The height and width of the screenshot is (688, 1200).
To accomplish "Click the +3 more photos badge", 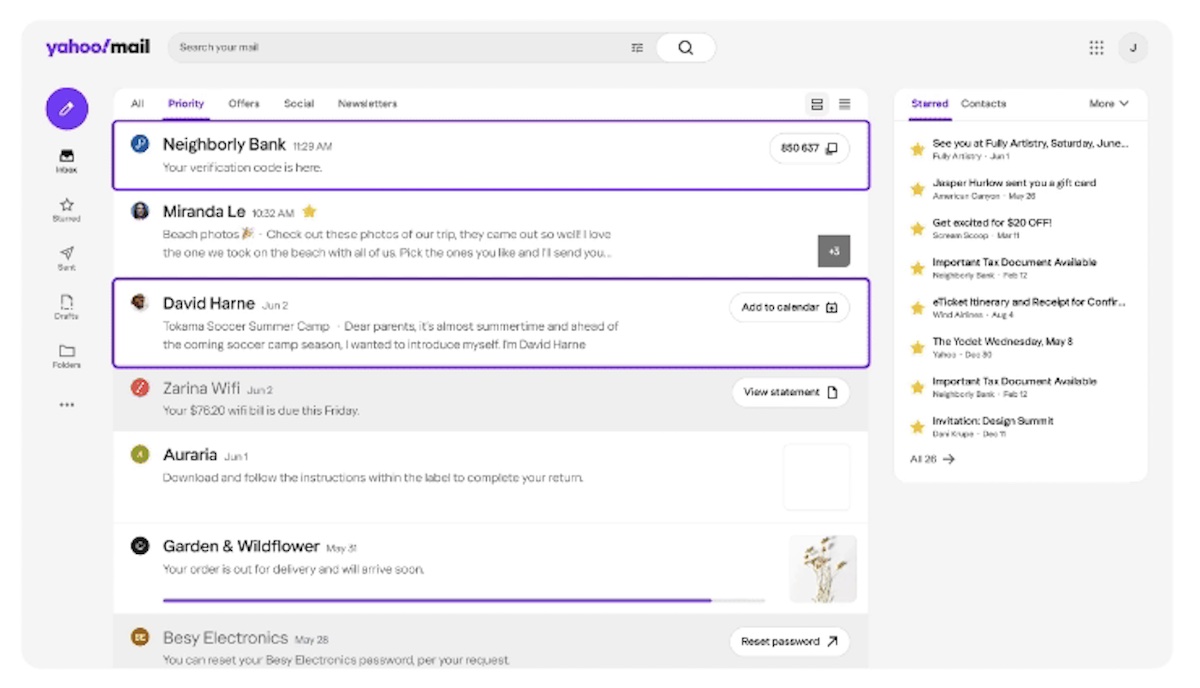I will (x=833, y=251).
